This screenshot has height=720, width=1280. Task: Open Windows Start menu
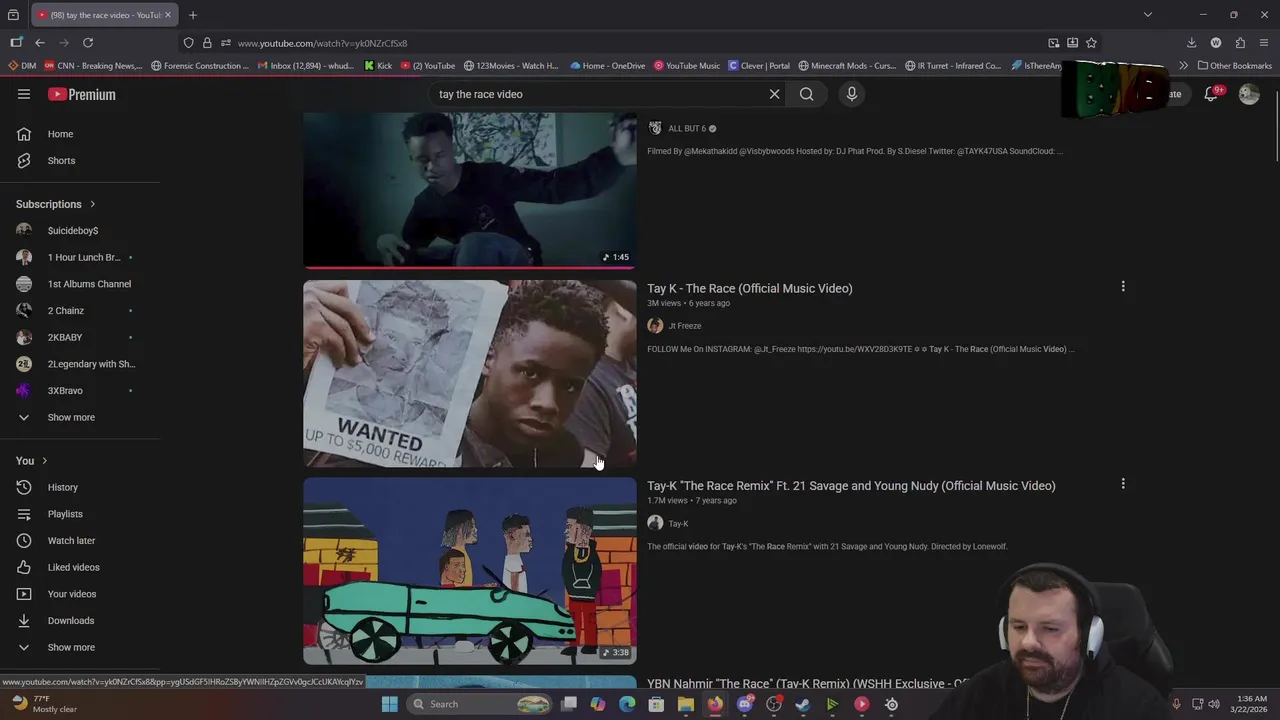coord(390,704)
